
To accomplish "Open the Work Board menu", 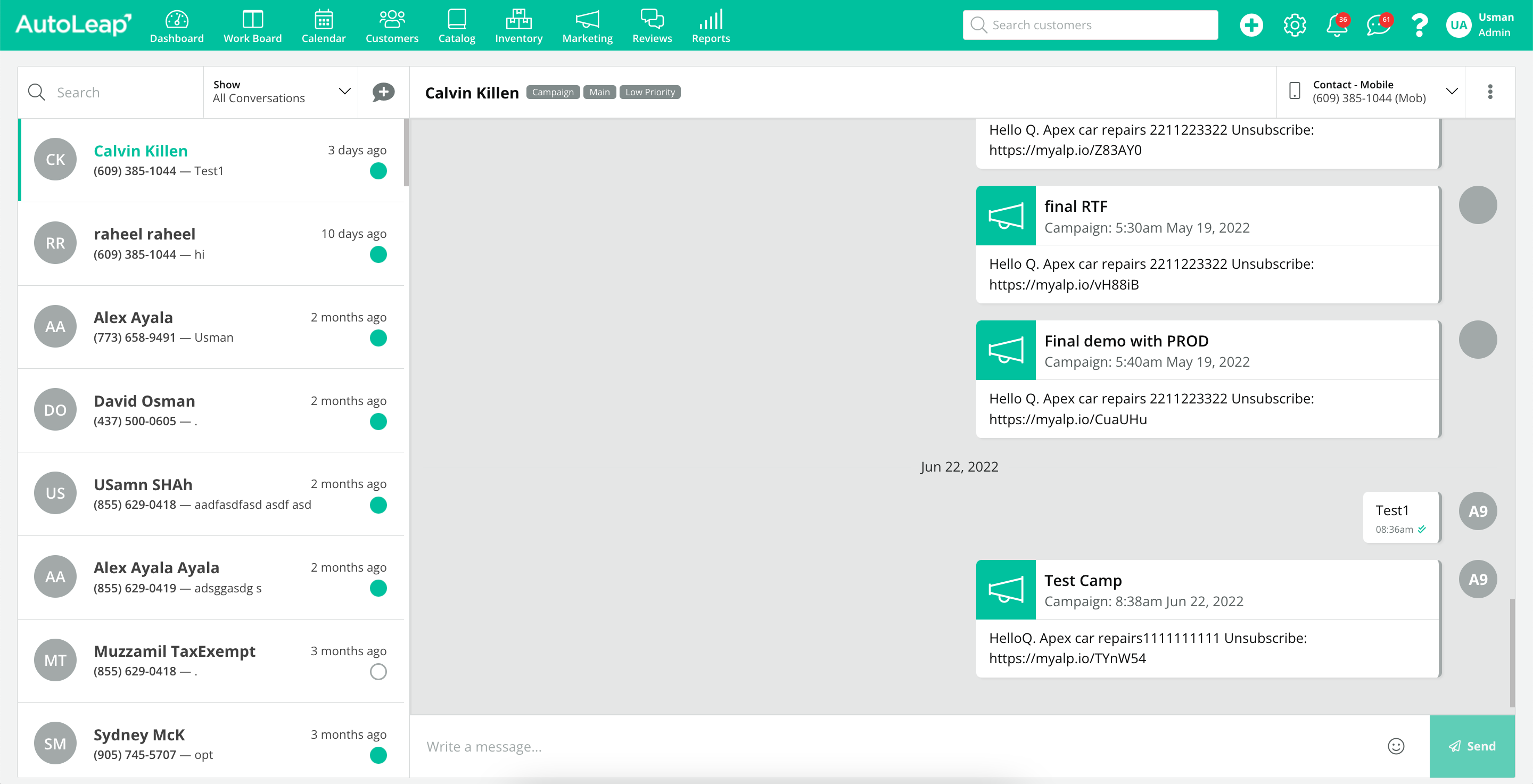I will [252, 26].
